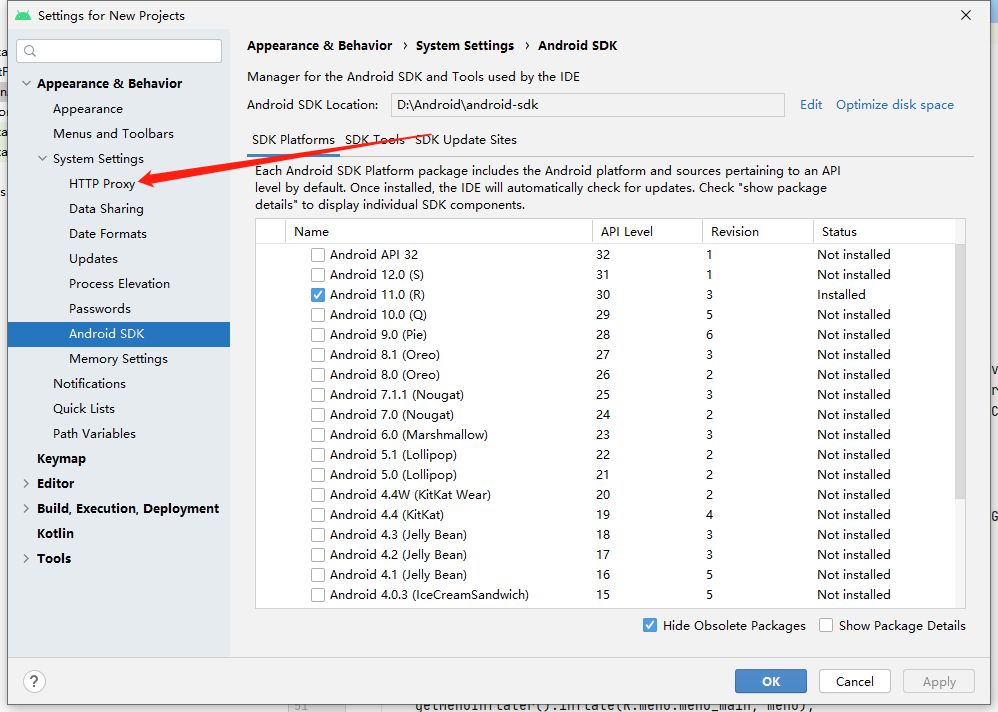998x712 pixels.
Task: Check the Android 7.0 (Nougat) checkbox
Action: (x=318, y=415)
